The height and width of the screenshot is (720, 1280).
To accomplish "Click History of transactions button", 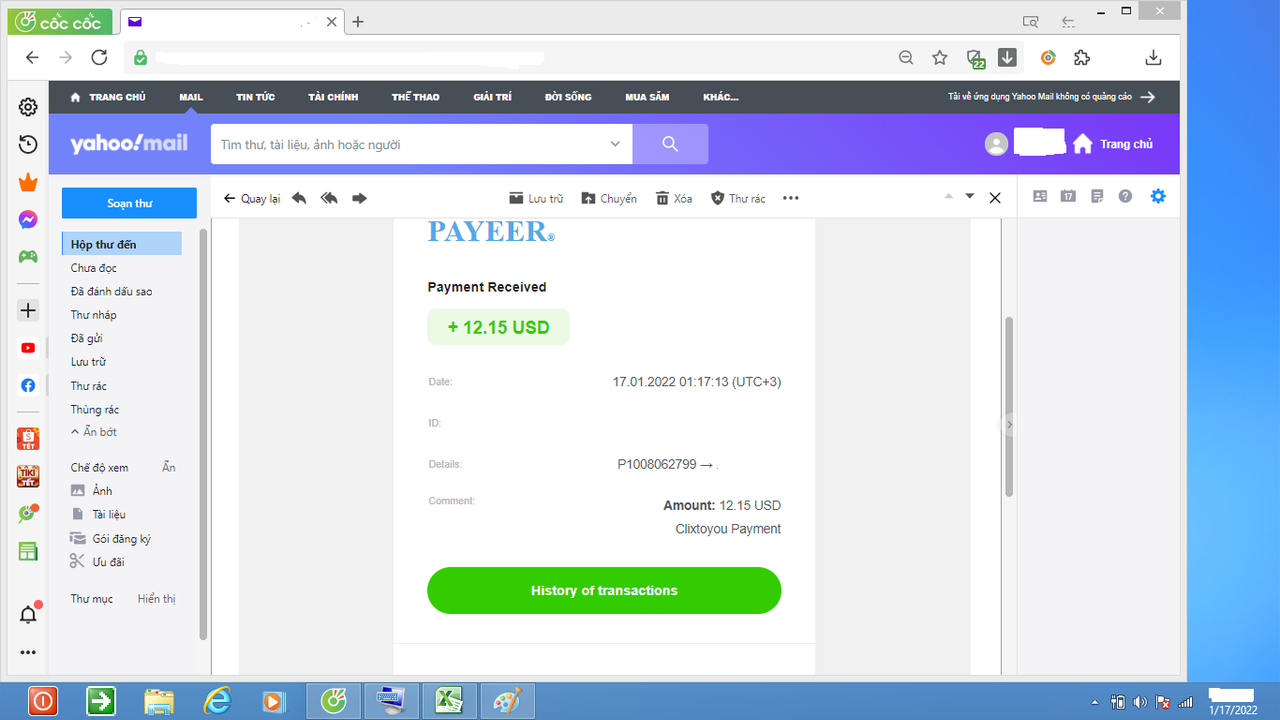I will tap(604, 591).
